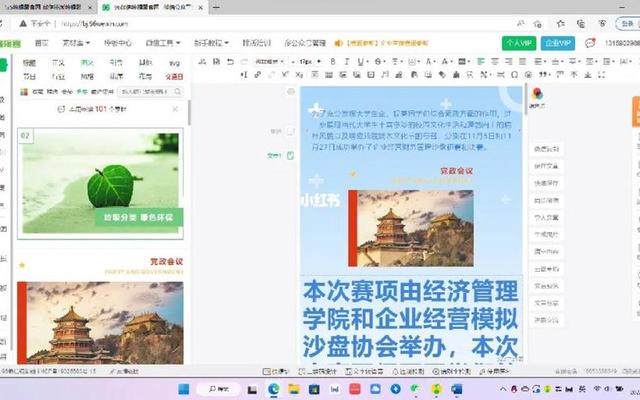640x400 pixels.
Task: Open the emoji smiley icon
Action: 528,75
